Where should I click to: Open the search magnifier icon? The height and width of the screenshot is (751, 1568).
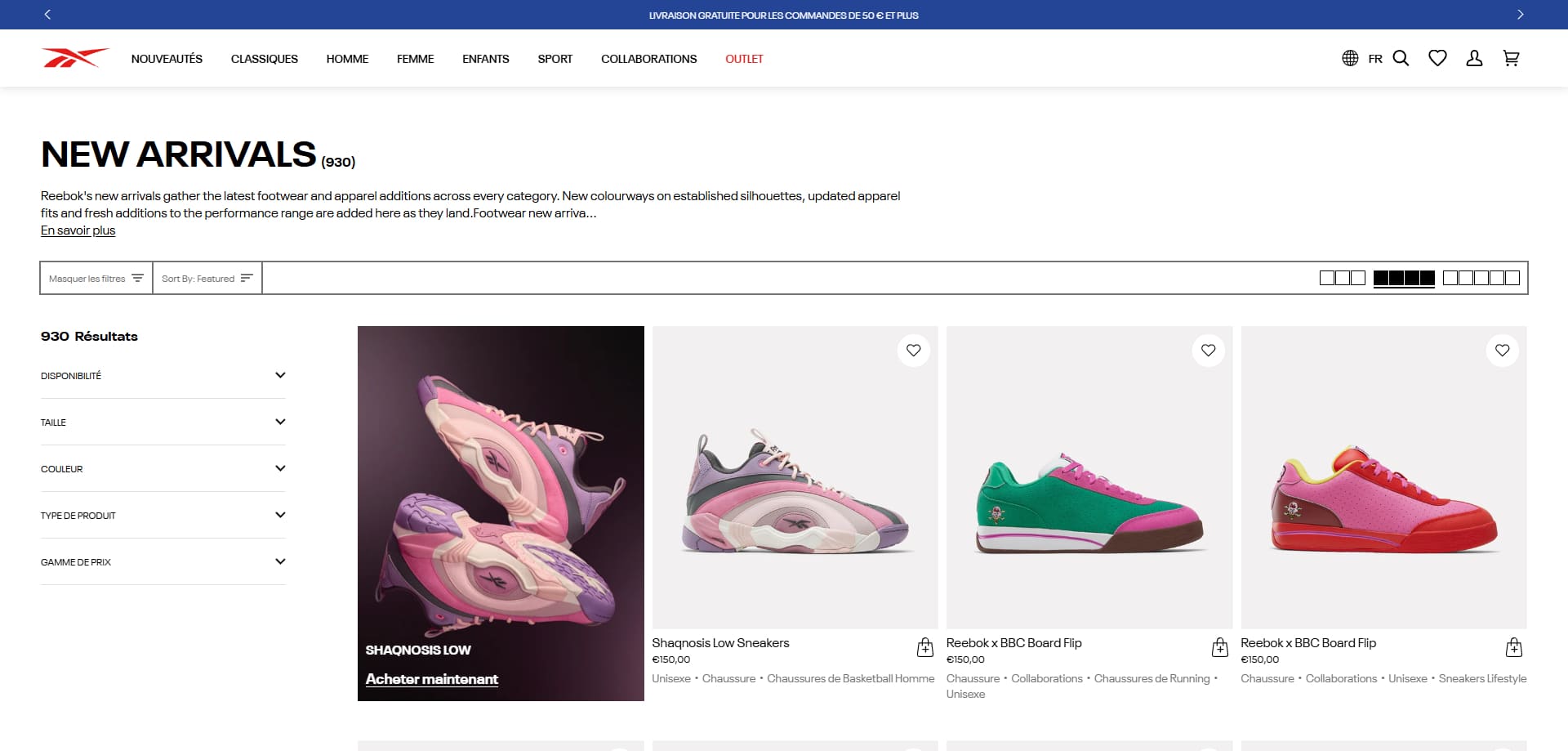click(1401, 58)
